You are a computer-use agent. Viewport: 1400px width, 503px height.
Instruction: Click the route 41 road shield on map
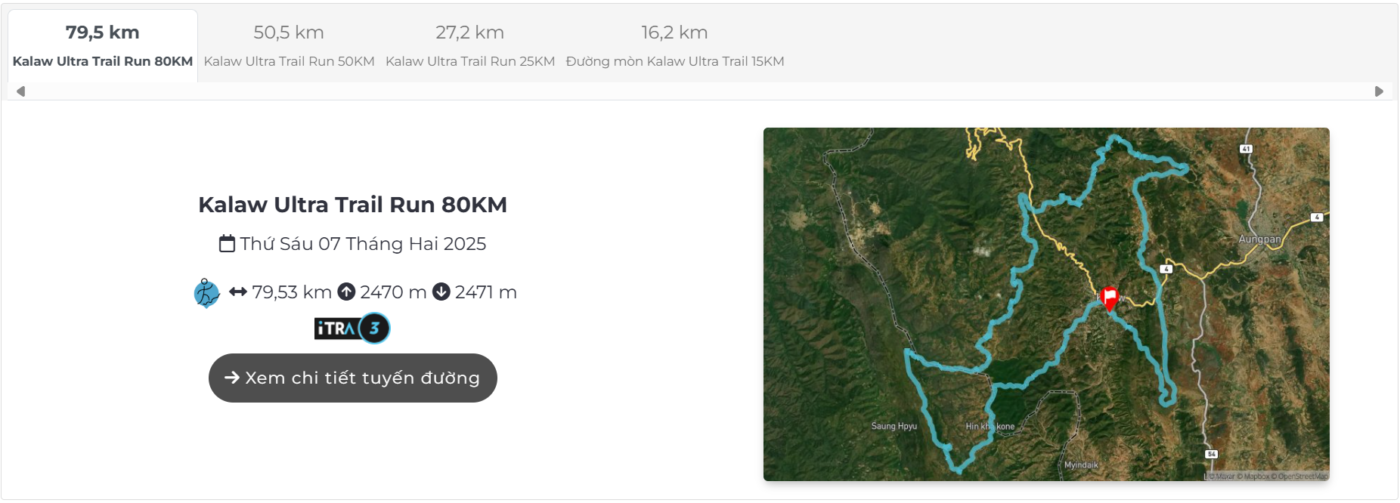pyautogui.click(x=1245, y=149)
